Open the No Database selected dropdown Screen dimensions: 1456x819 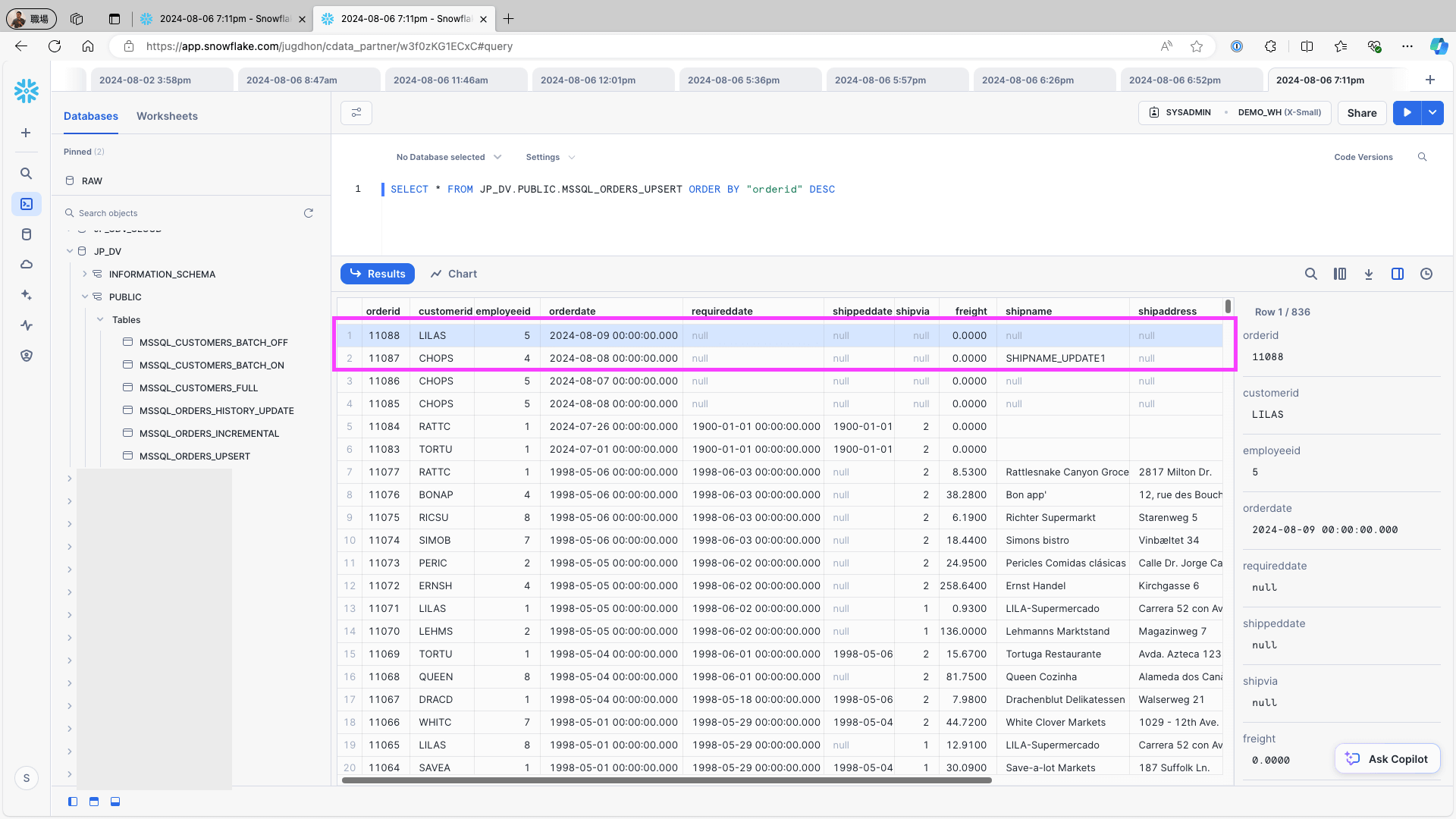pos(448,157)
